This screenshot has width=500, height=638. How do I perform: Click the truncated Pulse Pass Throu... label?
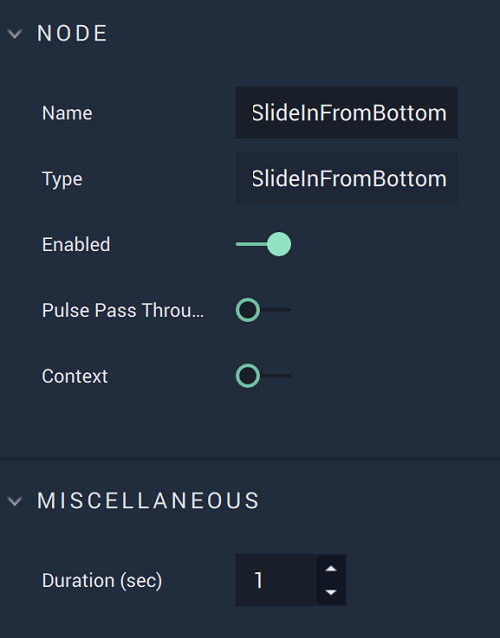(123, 310)
